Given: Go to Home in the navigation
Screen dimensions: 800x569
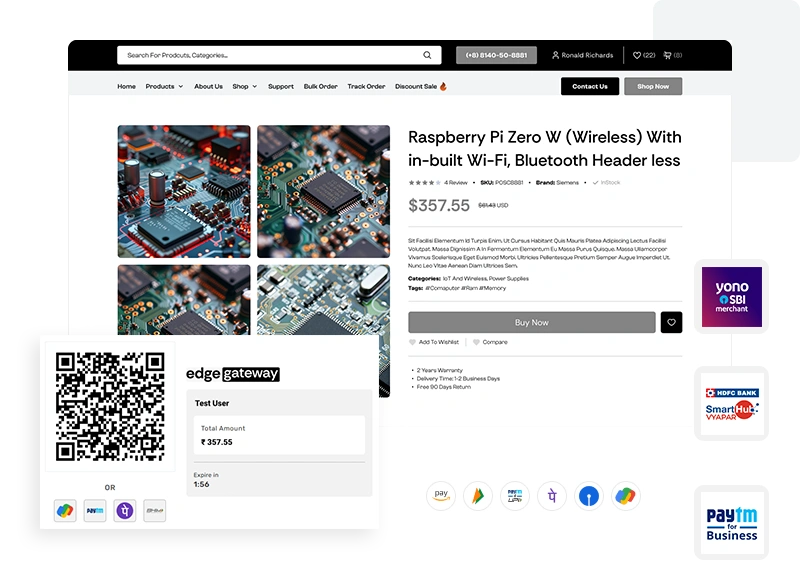Looking at the screenshot, I should click(x=127, y=86).
